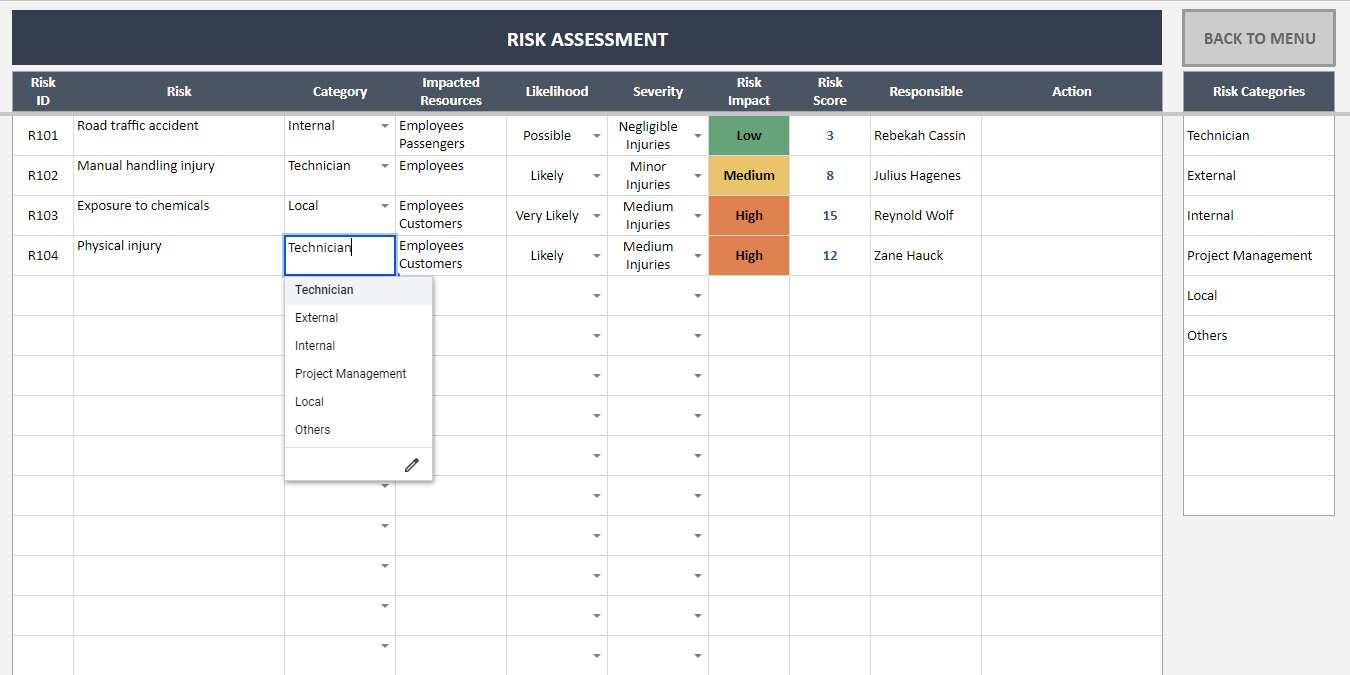Select Internal in Risk Categories list

click(1259, 216)
